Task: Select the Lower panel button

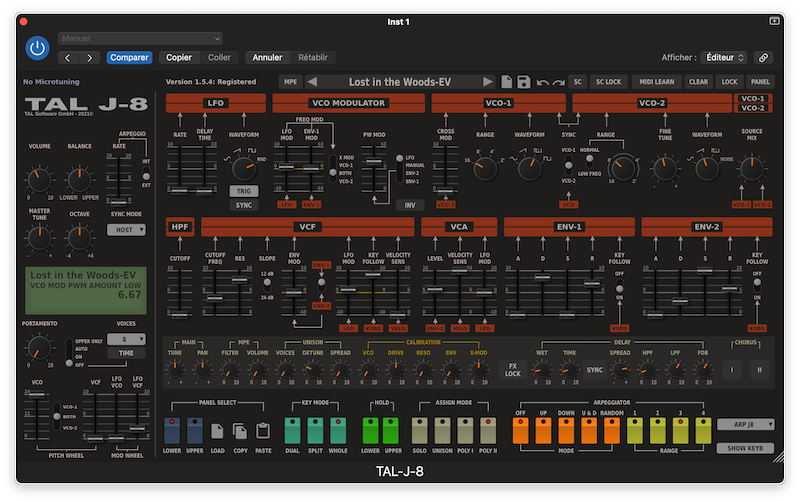Action: pyautogui.click(x=172, y=431)
